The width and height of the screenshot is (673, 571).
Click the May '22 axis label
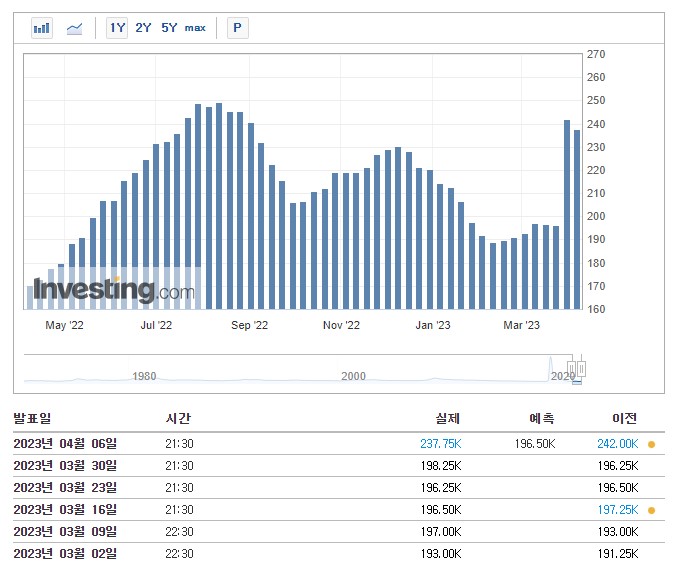tap(64, 325)
